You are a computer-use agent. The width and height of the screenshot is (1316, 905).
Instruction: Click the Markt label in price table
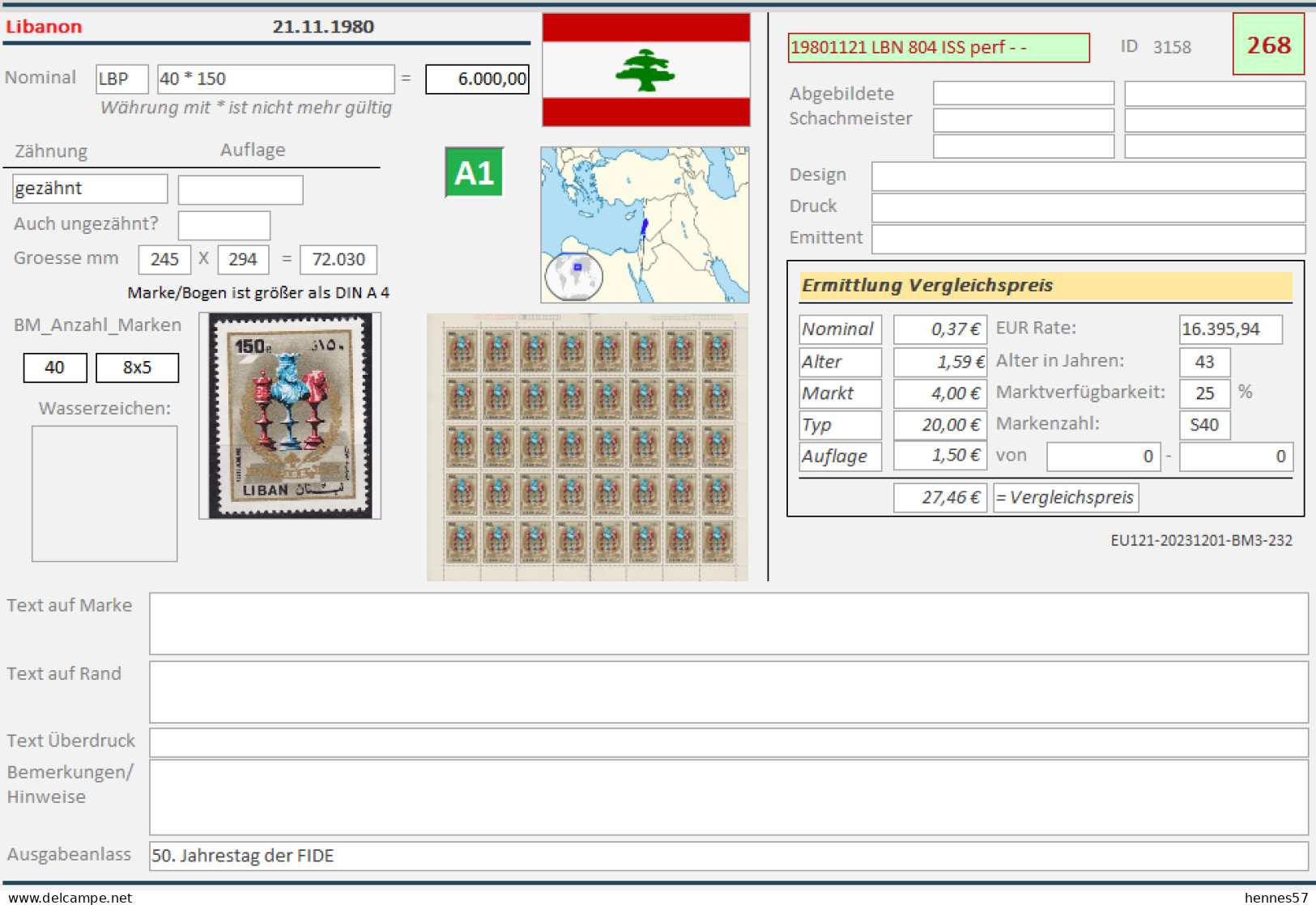[840, 393]
